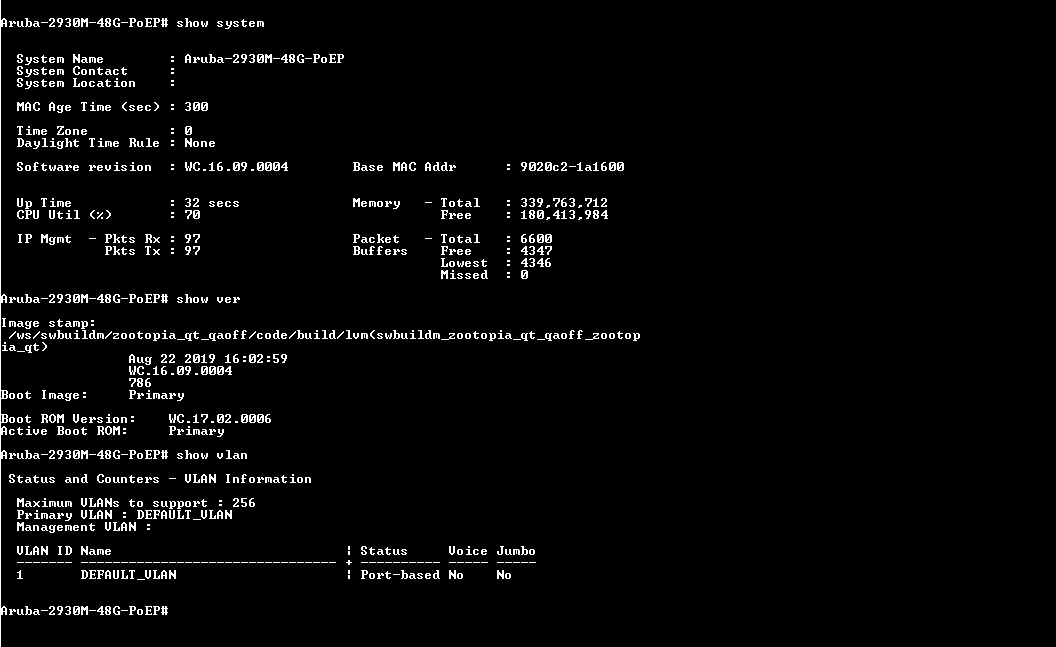The width and height of the screenshot is (1056, 647).
Task: Select Memory Total value 339,763,712
Action: tap(564, 203)
